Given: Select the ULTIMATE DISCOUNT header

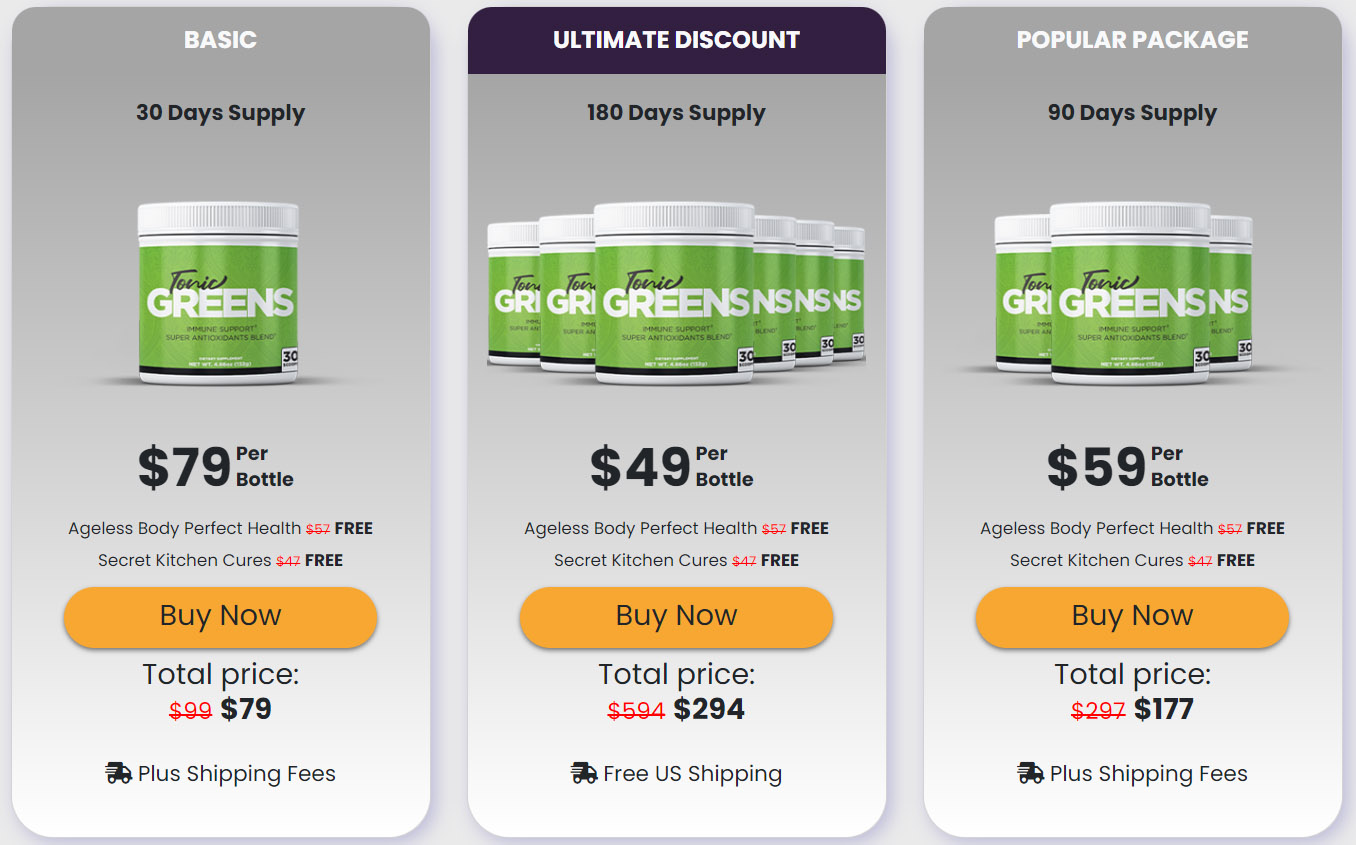Looking at the screenshot, I should (x=676, y=40).
